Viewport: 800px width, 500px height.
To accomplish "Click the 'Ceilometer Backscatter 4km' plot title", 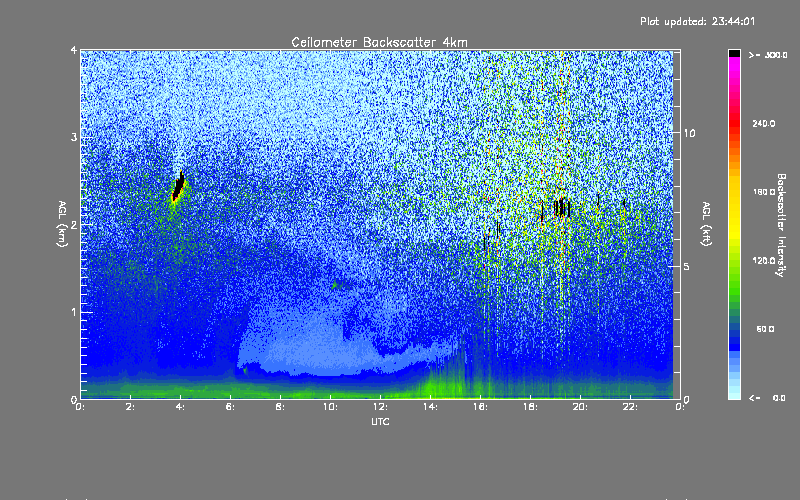I will 379,42.
